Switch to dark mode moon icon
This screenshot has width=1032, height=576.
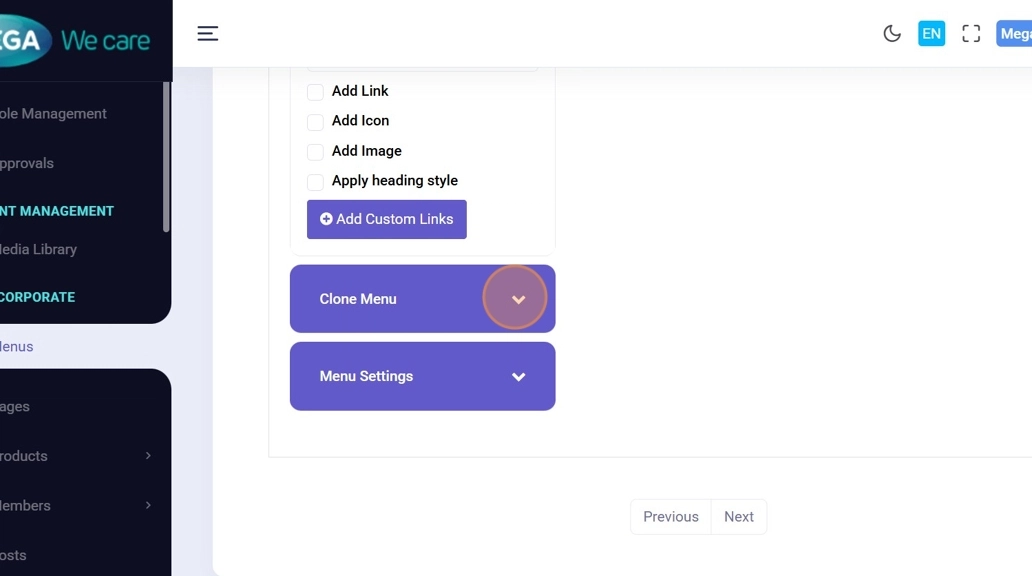click(892, 34)
